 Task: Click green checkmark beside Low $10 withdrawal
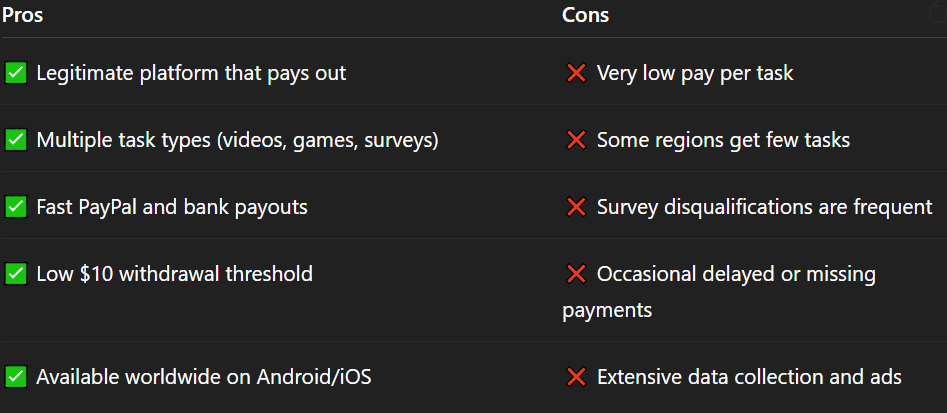pos(16,274)
